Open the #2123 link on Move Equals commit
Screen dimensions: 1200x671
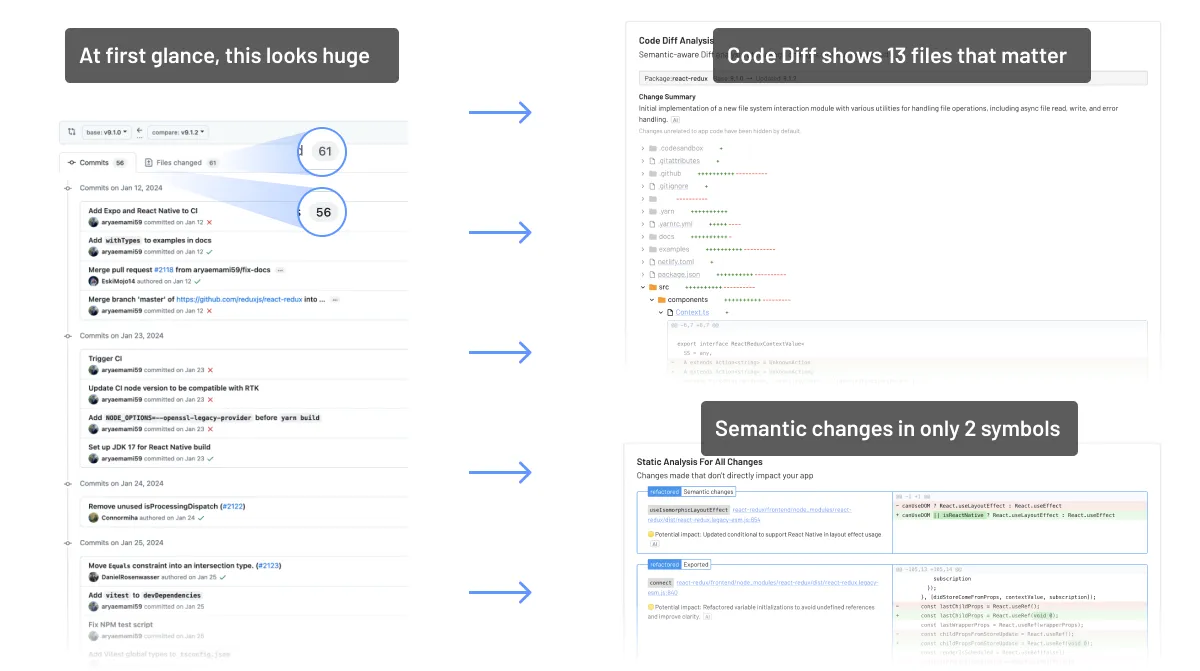point(268,566)
